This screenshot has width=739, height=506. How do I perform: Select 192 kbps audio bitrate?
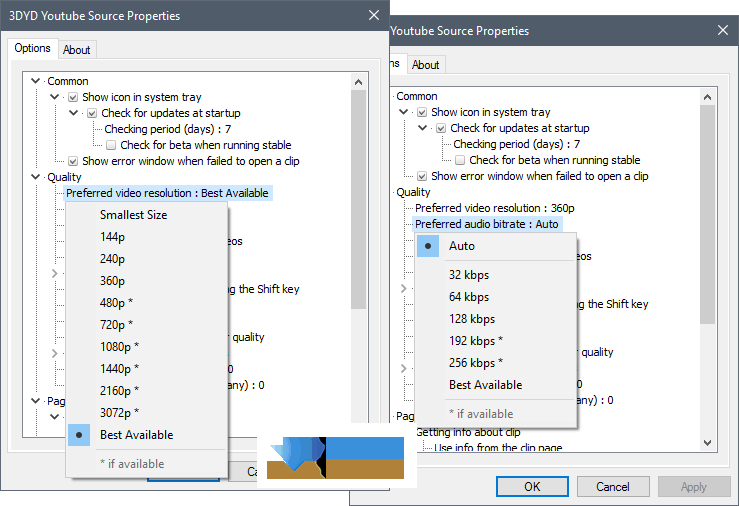[496, 341]
